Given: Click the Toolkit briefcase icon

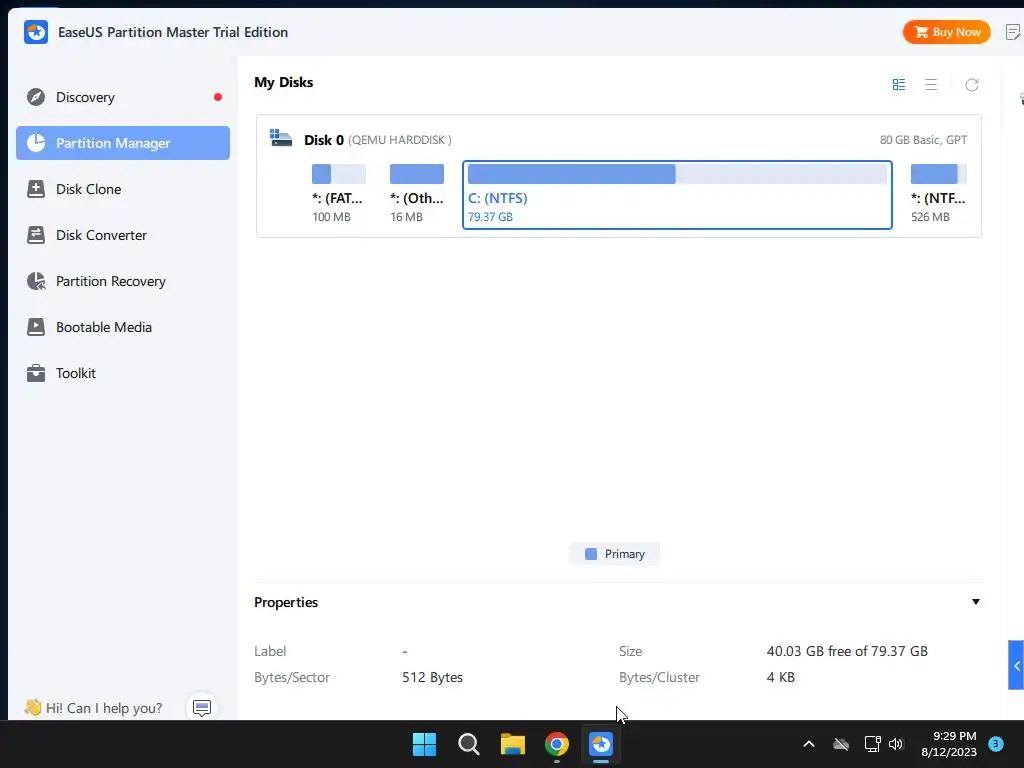Looking at the screenshot, I should (x=36, y=374).
